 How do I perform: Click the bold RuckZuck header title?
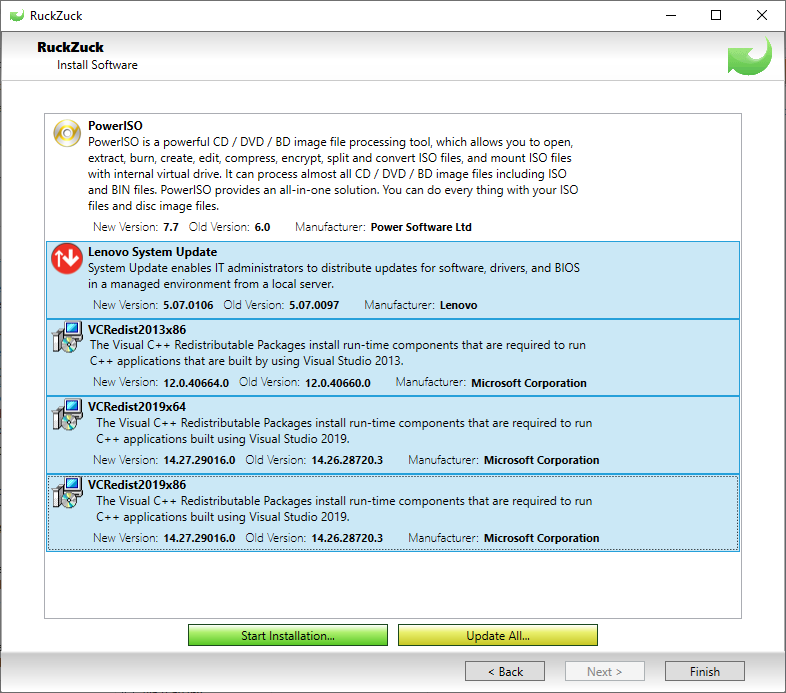pyautogui.click(x=70, y=47)
